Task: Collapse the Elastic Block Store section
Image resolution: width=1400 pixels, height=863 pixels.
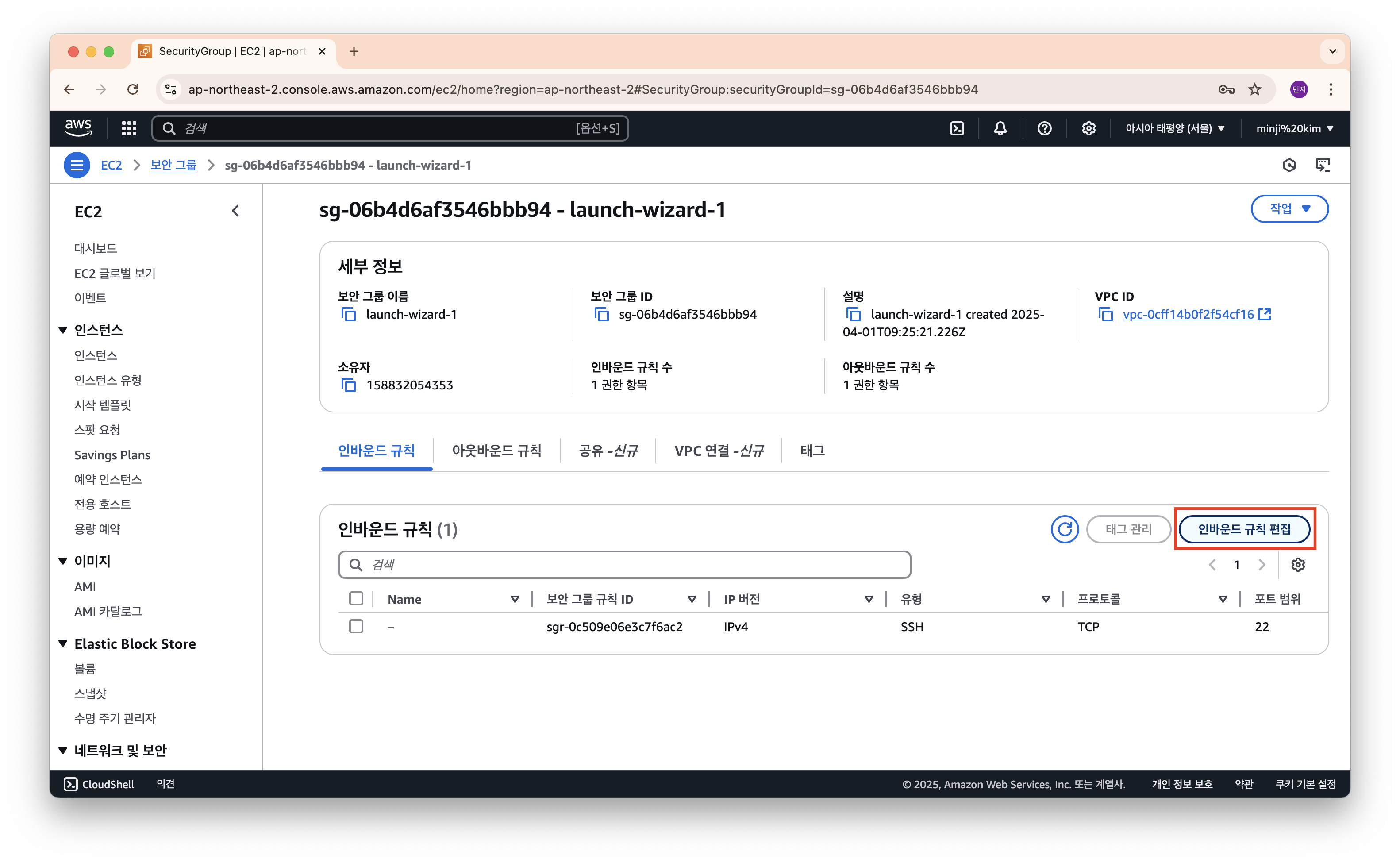Action: click(x=63, y=644)
